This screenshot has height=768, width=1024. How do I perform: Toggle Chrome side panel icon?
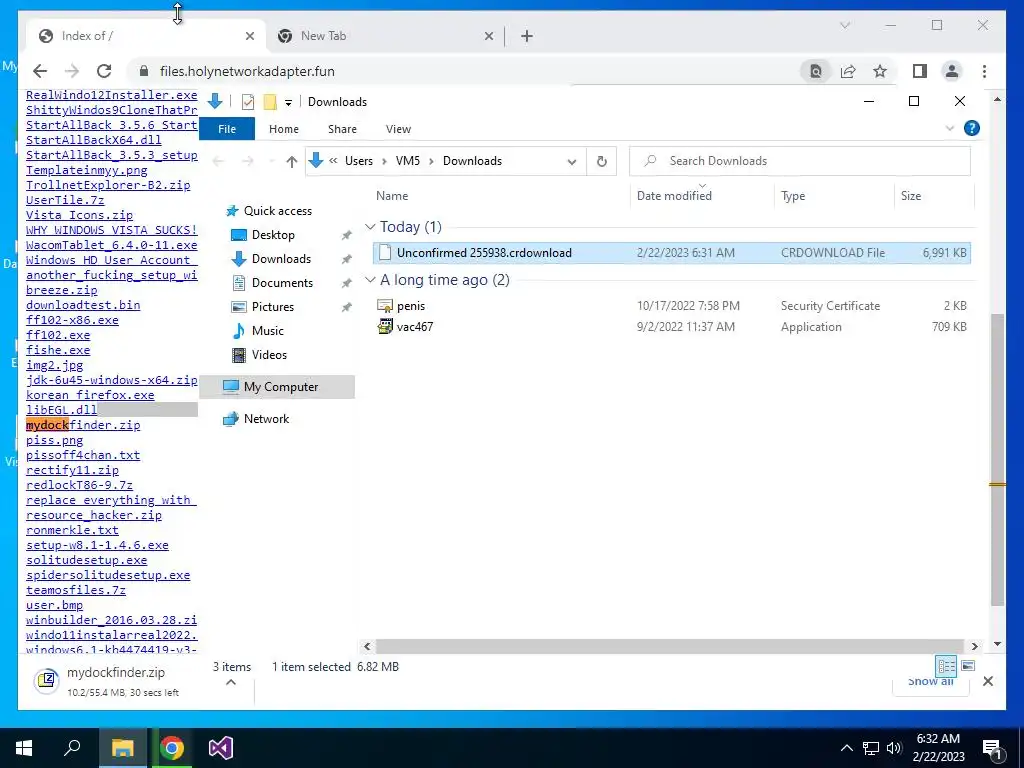pos(920,71)
